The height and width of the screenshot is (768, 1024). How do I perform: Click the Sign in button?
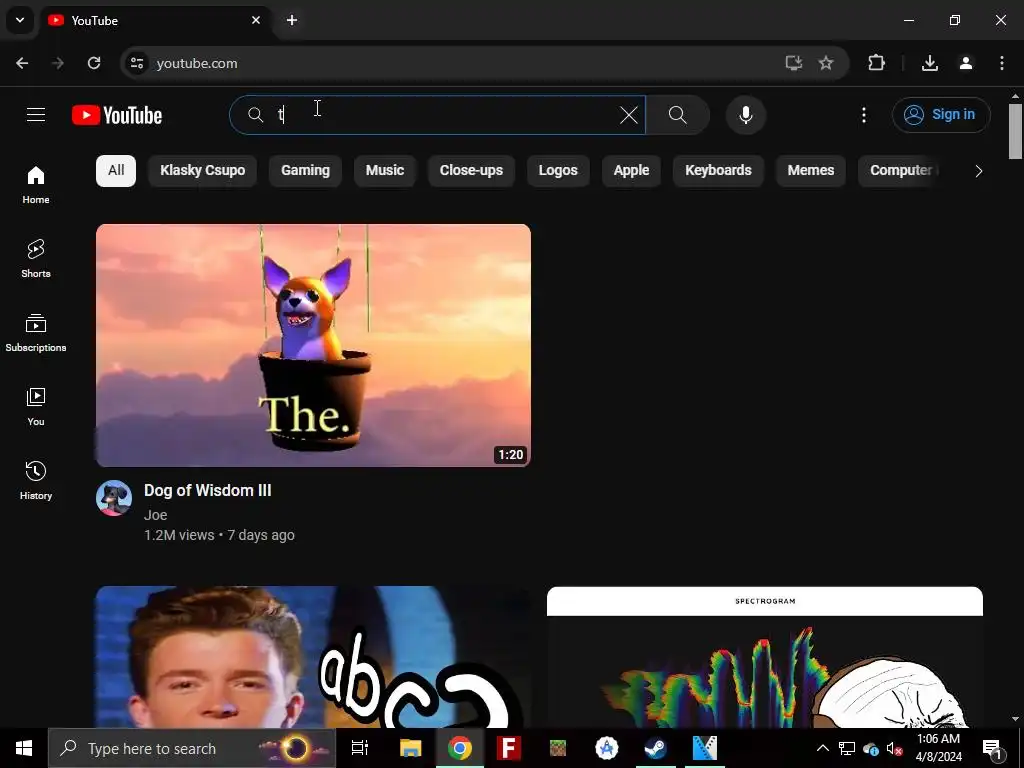pos(941,115)
